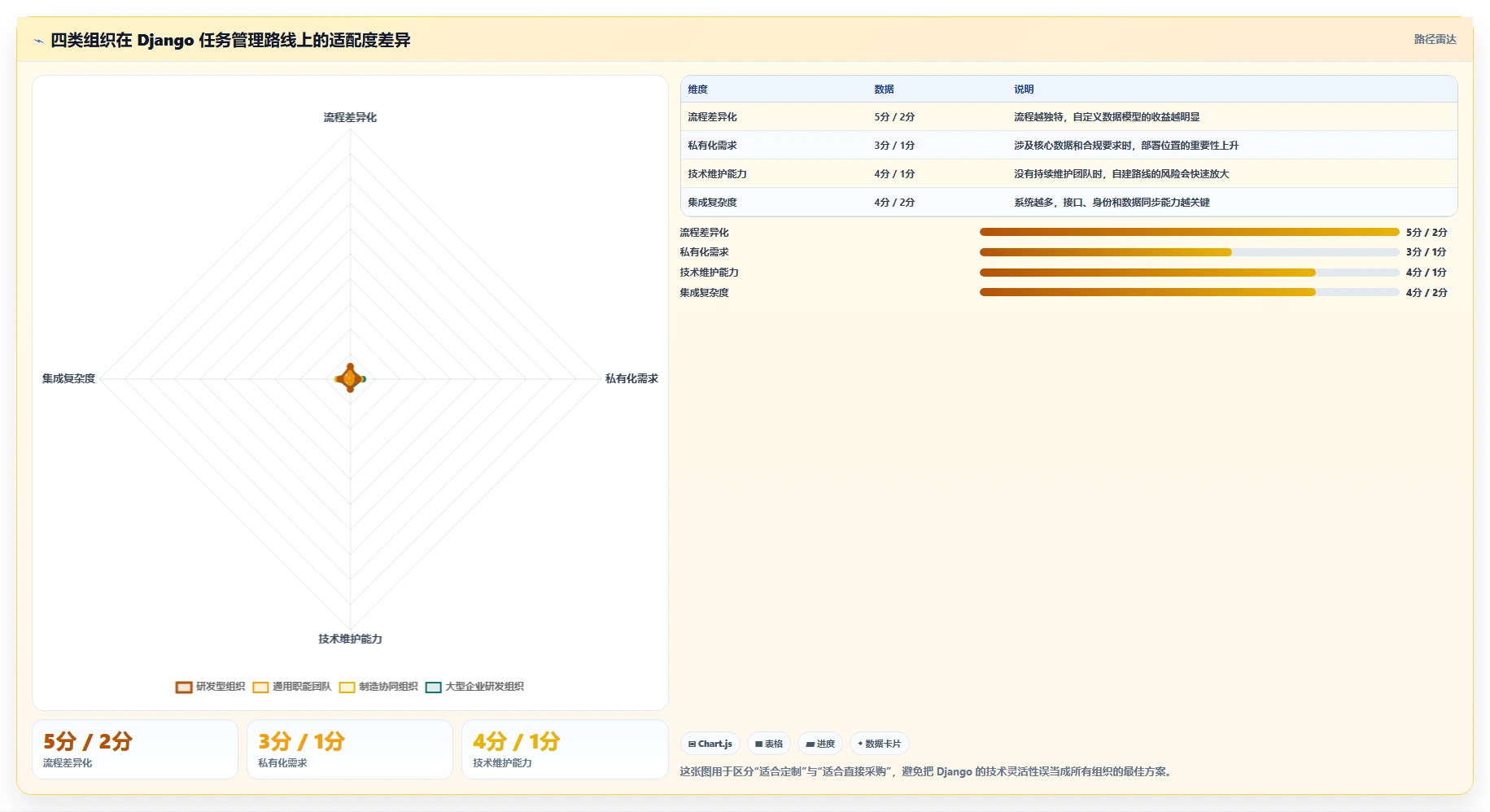Click the radar axis label 私有化需求
1490x812 pixels.
pyautogui.click(x=631, y=378)
